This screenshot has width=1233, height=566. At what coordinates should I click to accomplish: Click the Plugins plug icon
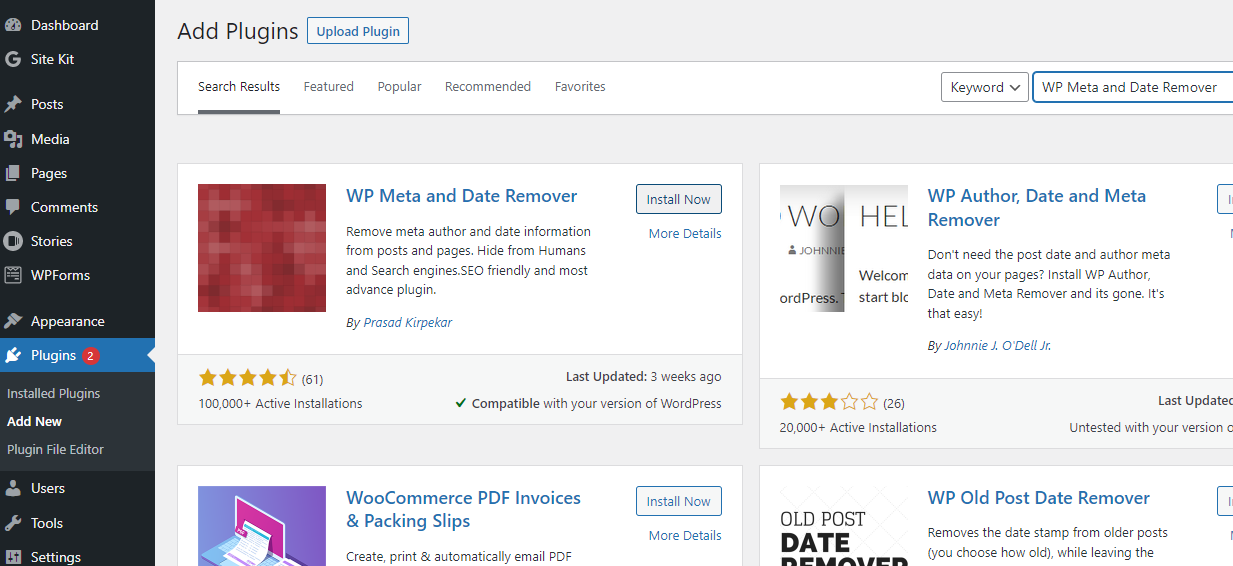point(13,355)
